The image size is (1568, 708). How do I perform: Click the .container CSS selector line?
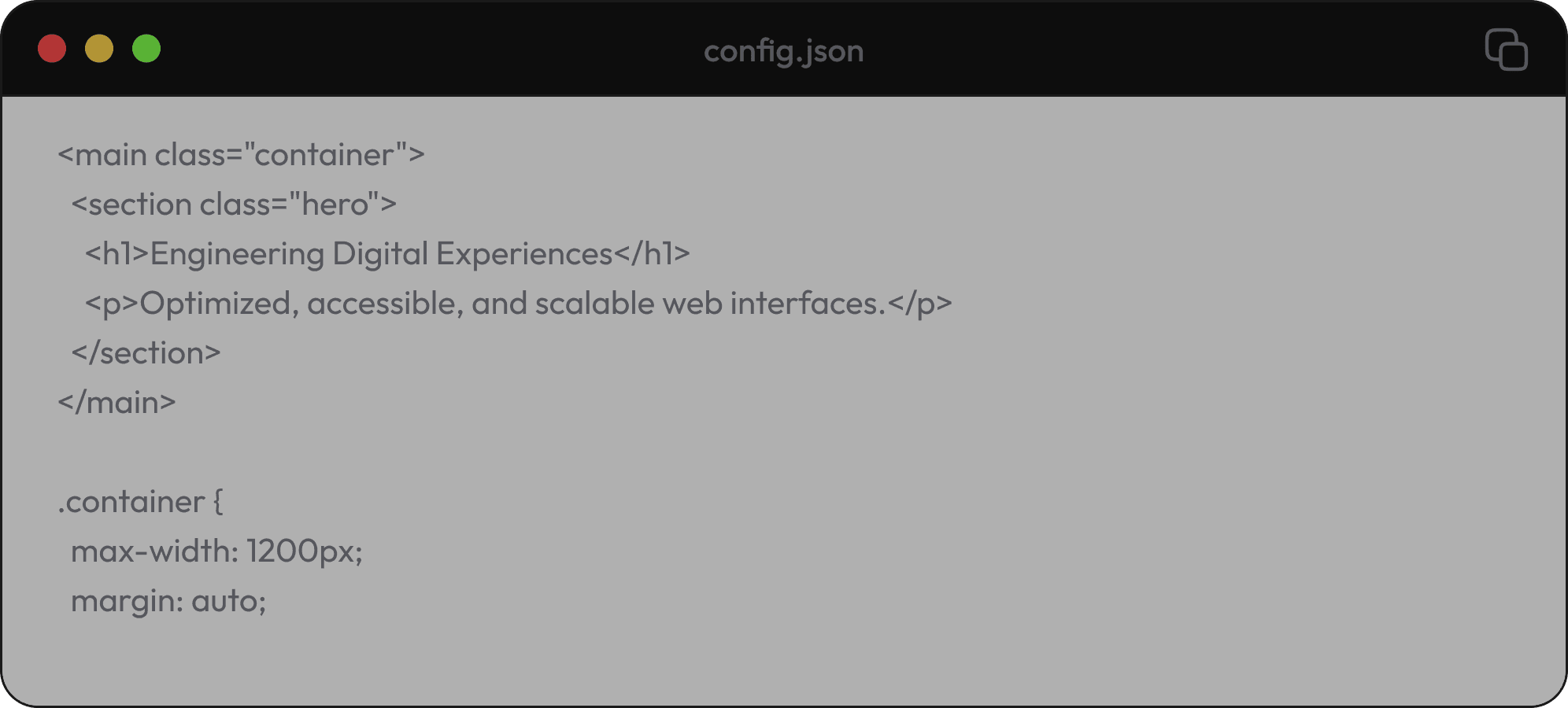tap(140, 501)
